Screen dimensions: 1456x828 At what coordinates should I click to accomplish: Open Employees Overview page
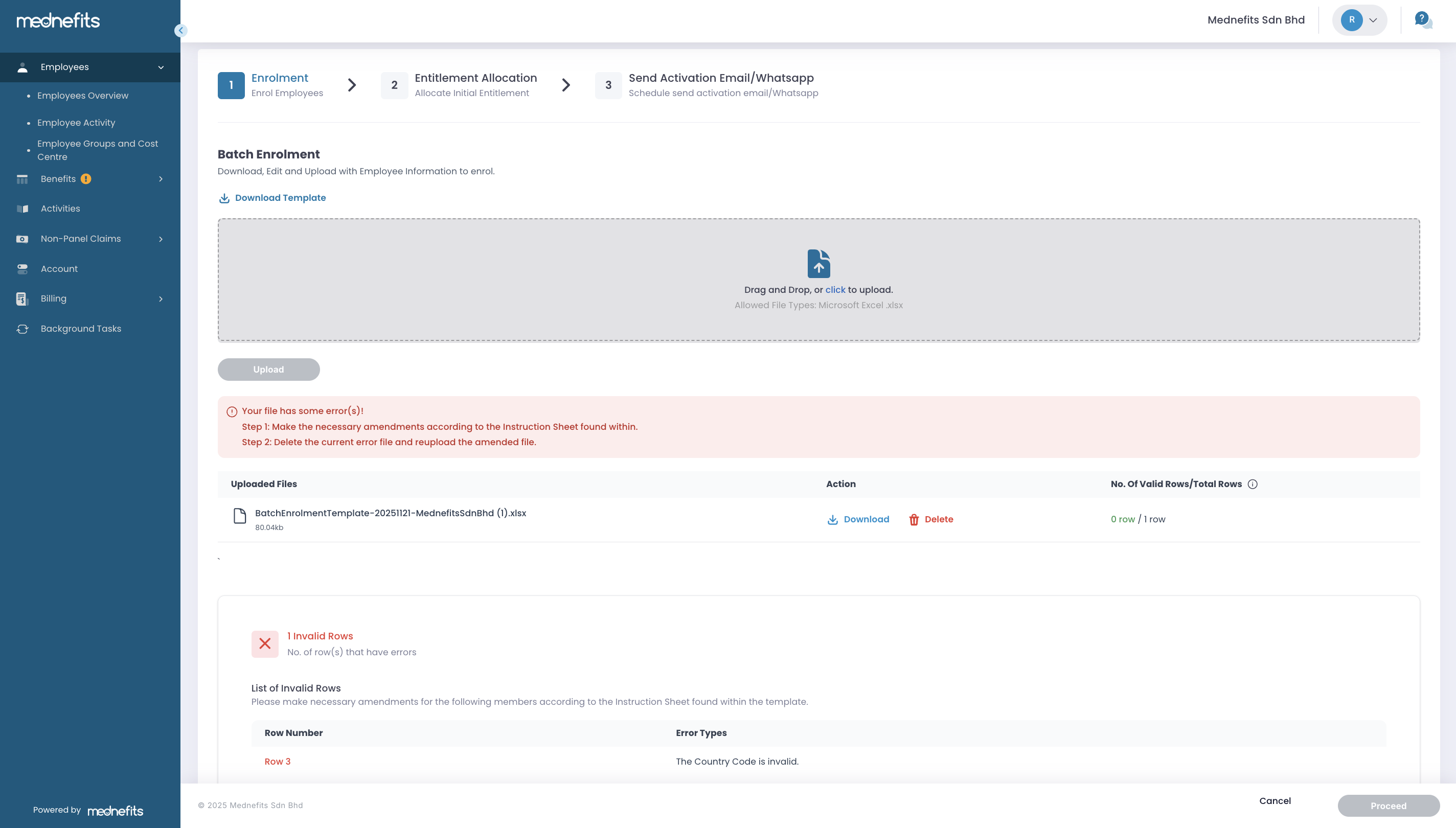82,96
